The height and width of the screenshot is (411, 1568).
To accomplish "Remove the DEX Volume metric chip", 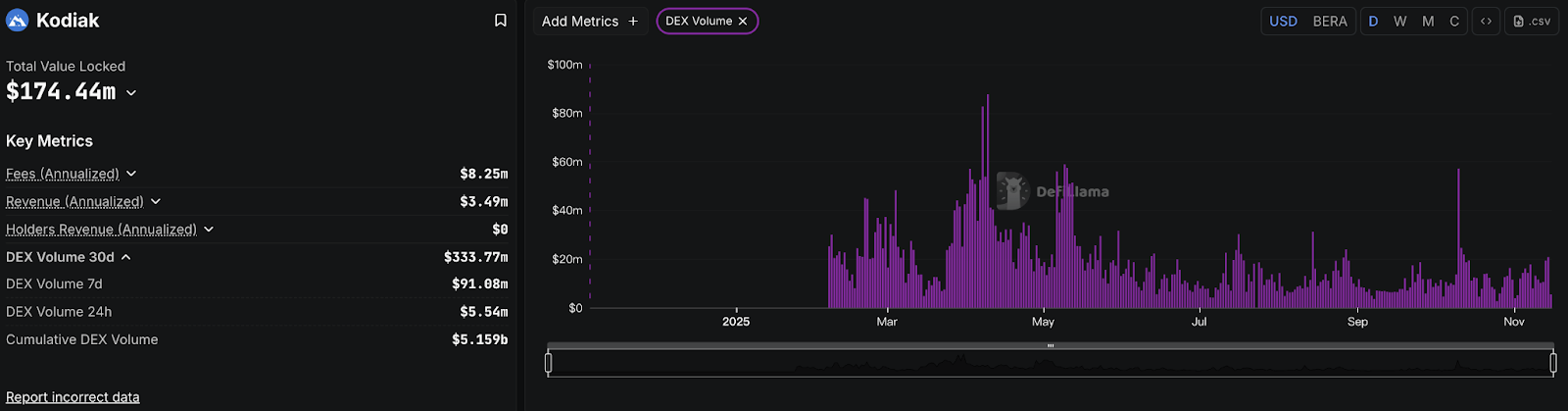I will click(743, 22).
